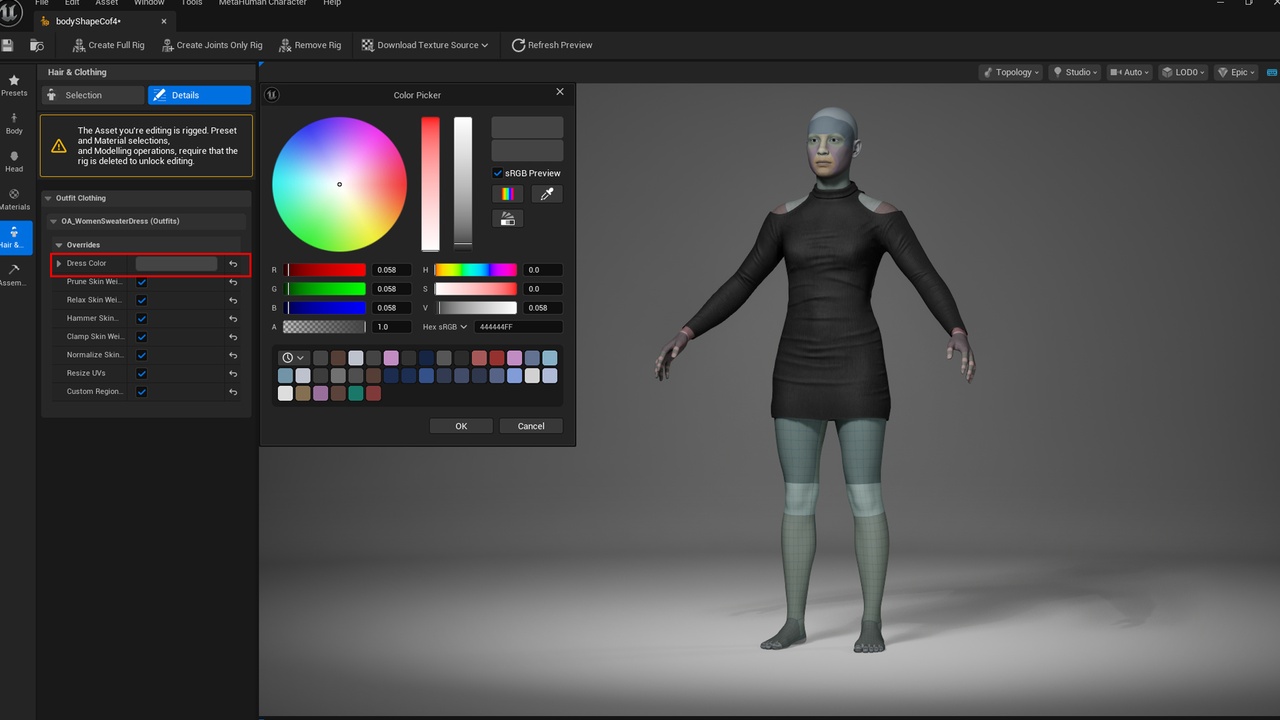Collapse the Outfit Clothing section

pos(48,198)
